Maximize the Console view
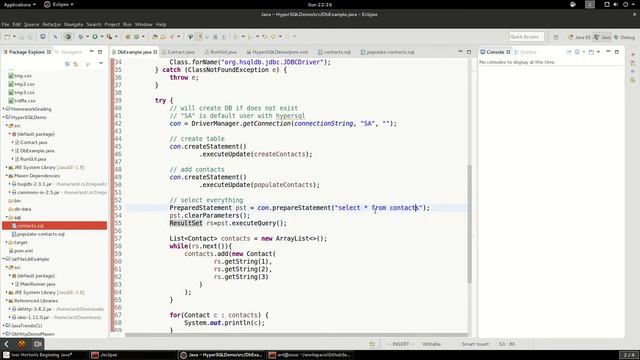 (x=617, y=52)
